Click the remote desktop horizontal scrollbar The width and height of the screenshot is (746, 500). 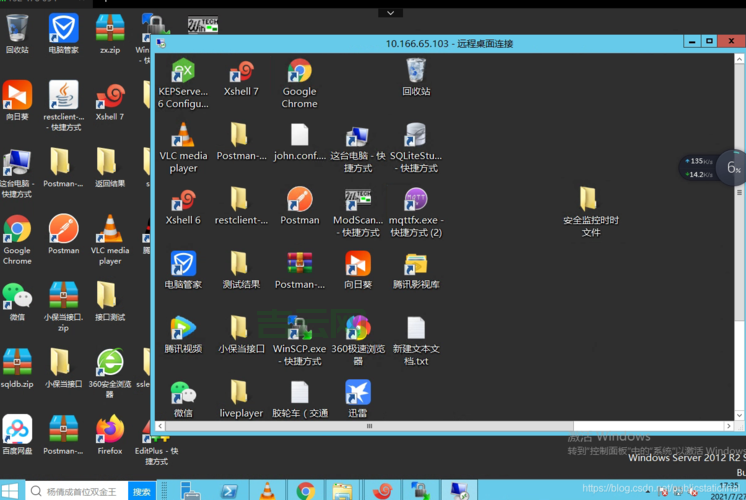point(370,426)
